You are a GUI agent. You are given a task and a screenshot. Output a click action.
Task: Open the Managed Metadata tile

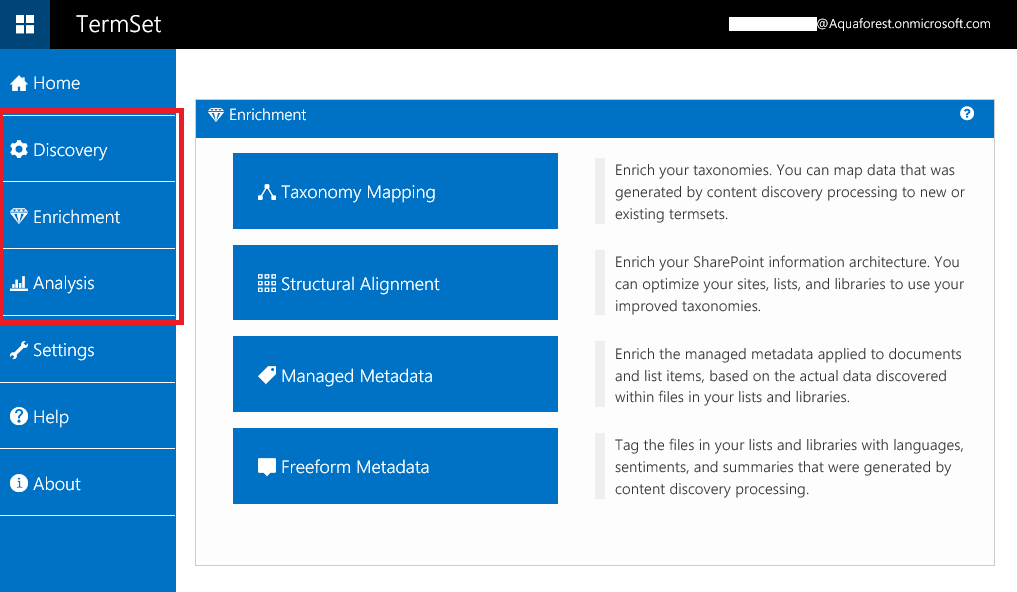click(x=395, y=375)
